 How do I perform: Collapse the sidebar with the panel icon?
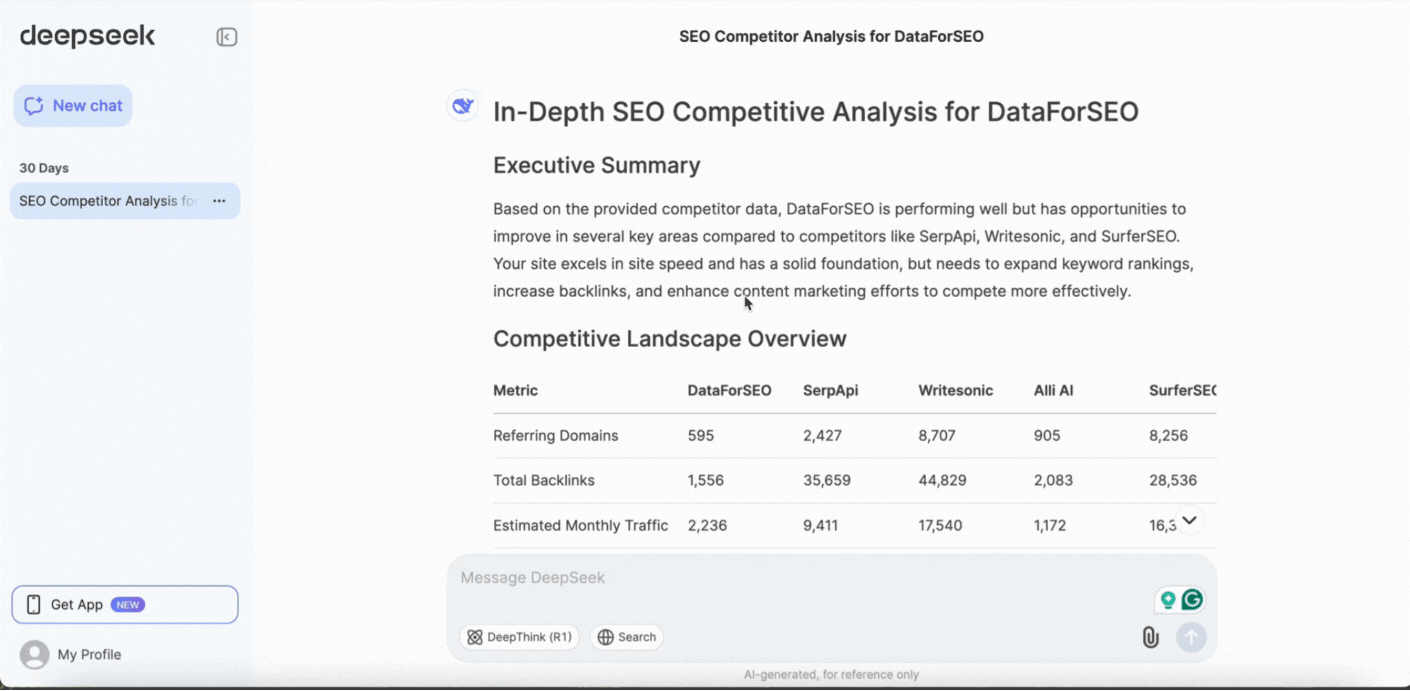click(x=227, y=37)
